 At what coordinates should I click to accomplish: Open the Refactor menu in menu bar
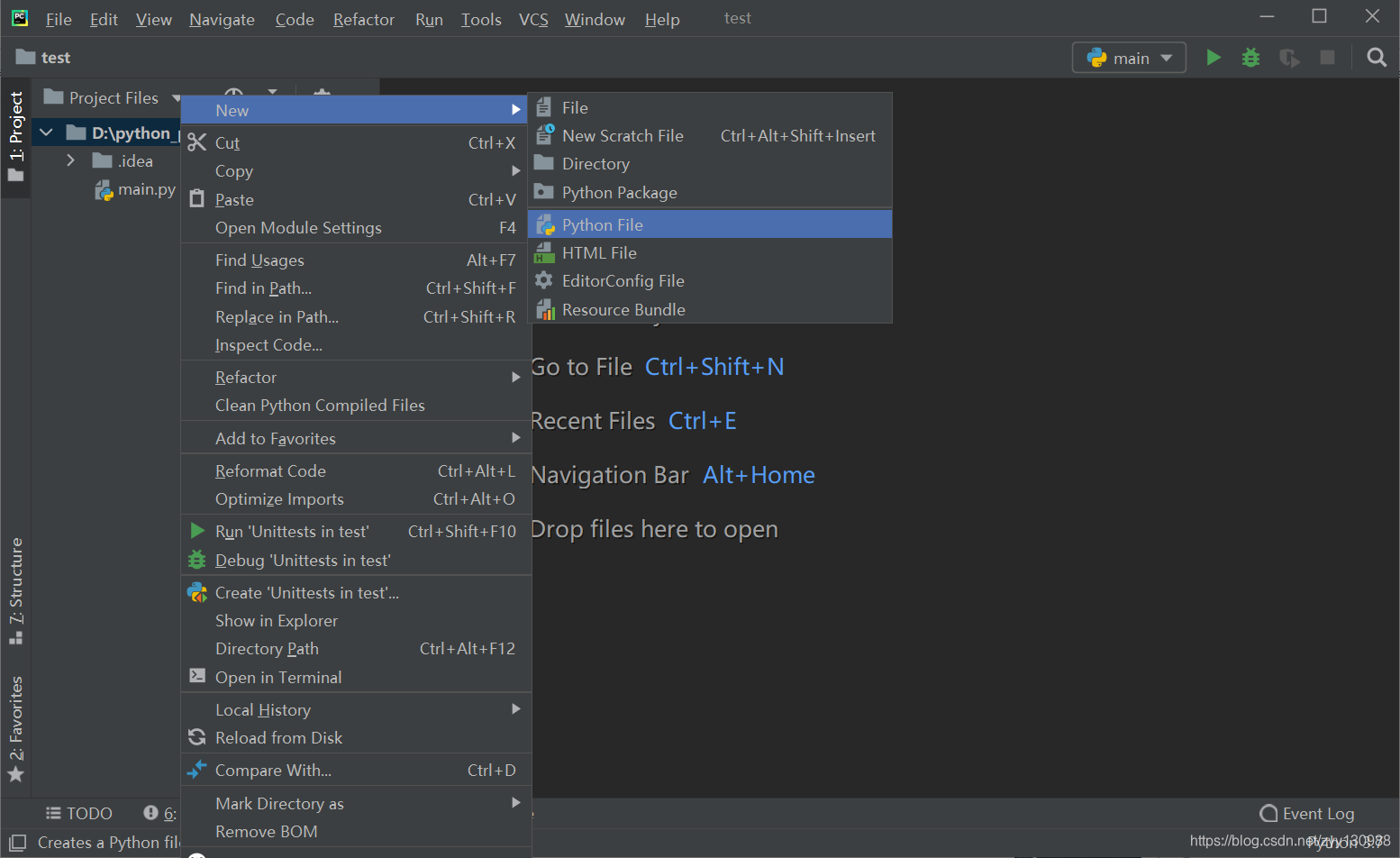[x=364, y=19]
